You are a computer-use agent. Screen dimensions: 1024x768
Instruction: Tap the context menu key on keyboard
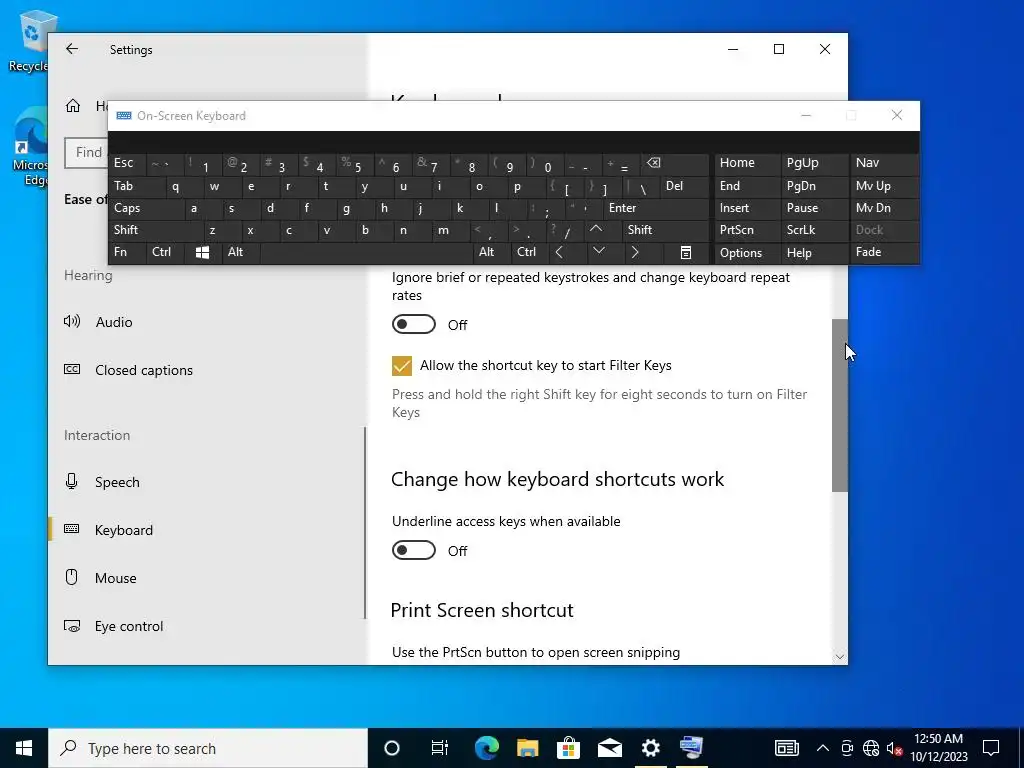click(x=686, y=252)
